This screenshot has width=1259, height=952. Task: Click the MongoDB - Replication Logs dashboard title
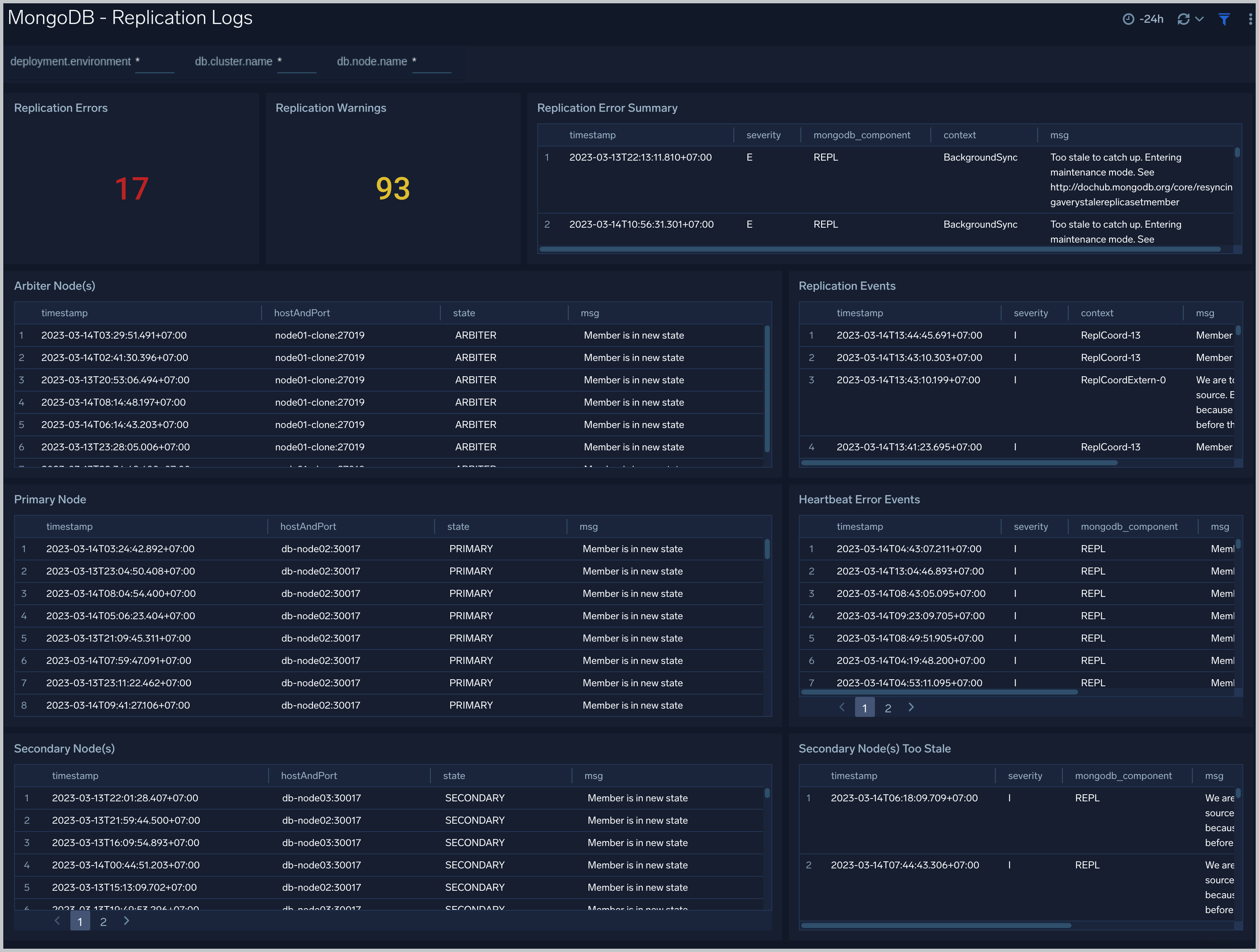pos(130,18)
